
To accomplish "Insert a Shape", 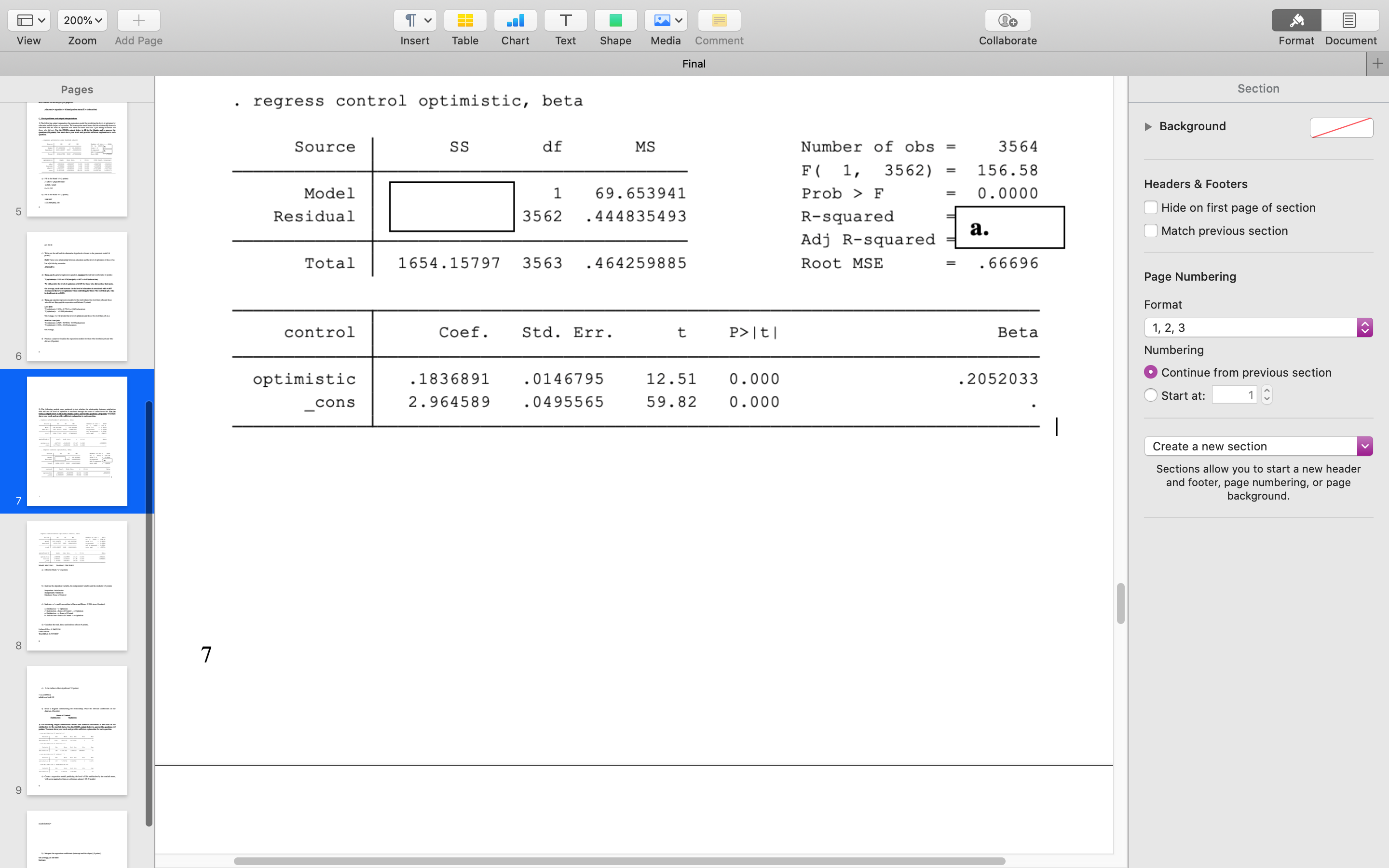I will (615, 20).
